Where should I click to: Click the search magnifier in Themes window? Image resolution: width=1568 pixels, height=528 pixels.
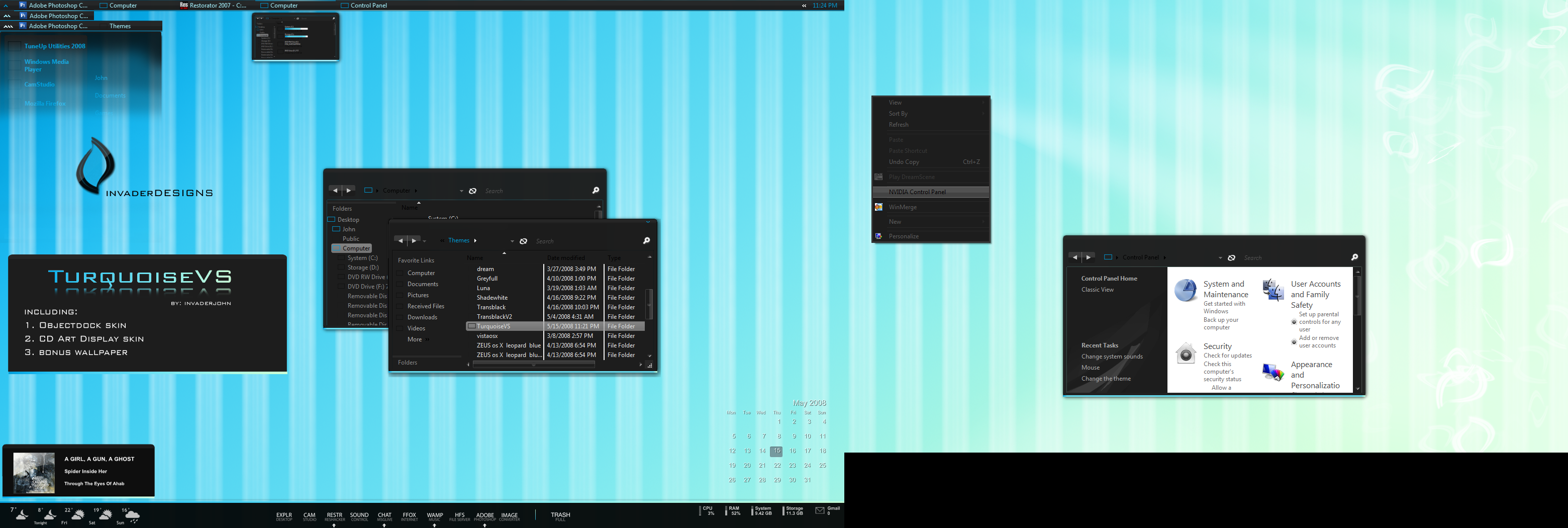[x=646, y=240]
